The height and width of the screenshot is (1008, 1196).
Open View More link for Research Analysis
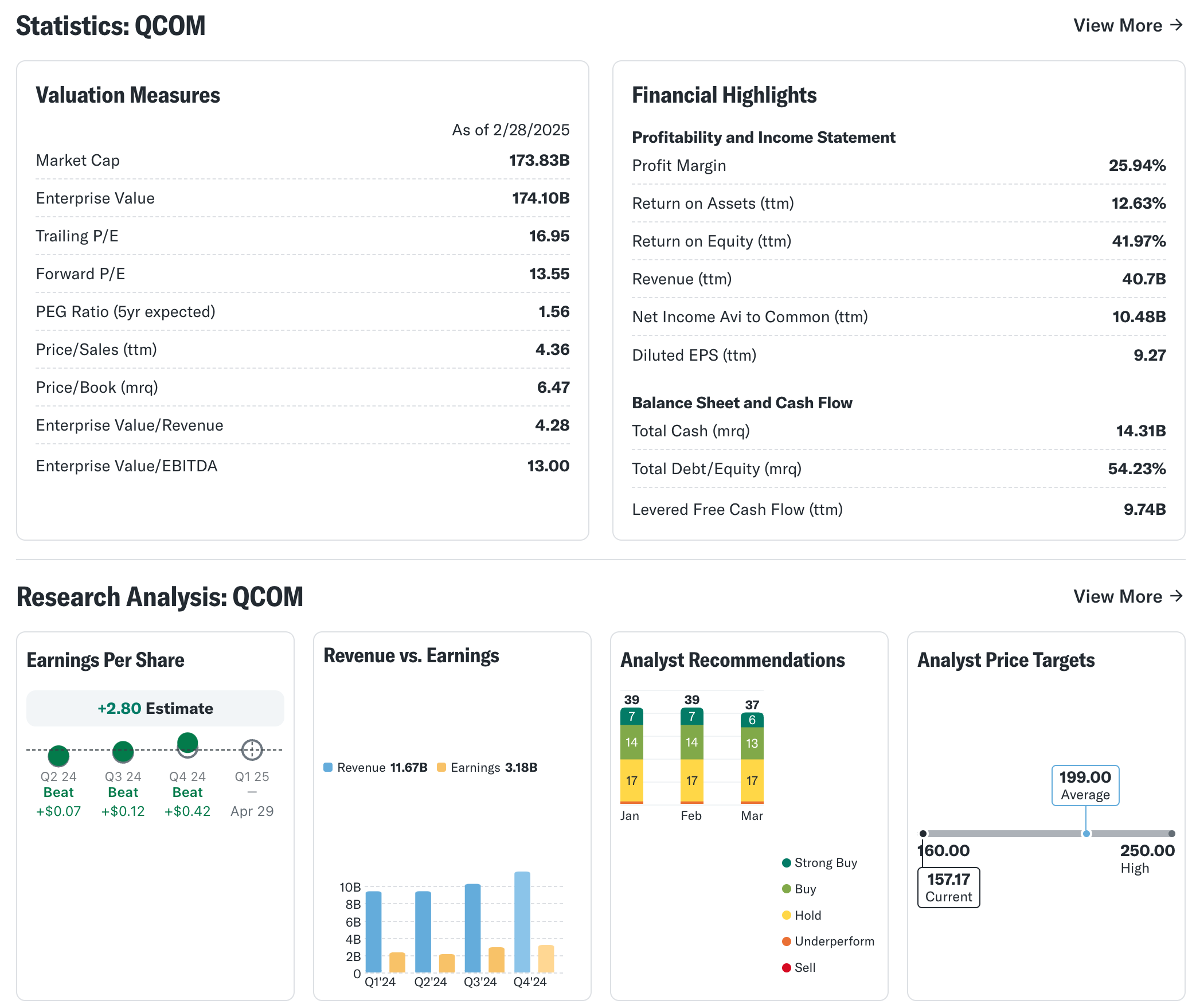tap(1117, 596)
